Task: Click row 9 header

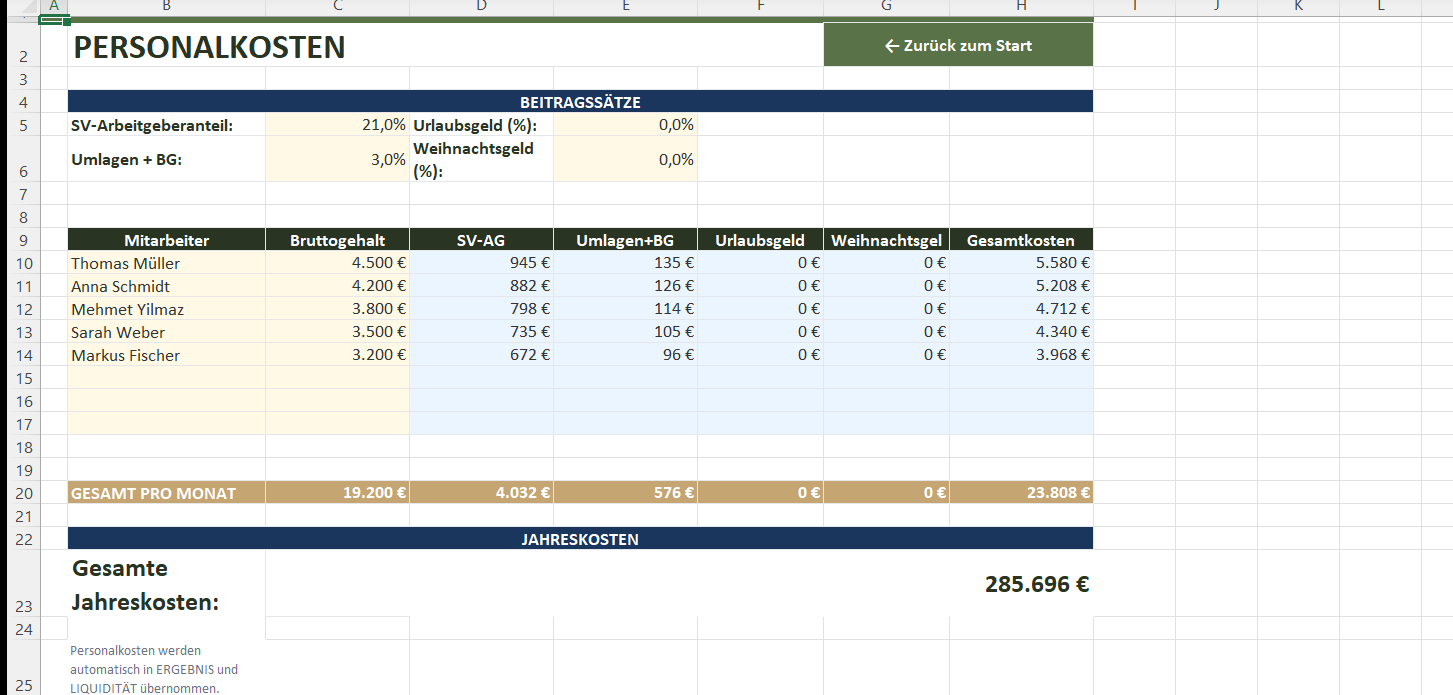Action: click(x=24, y=240)
